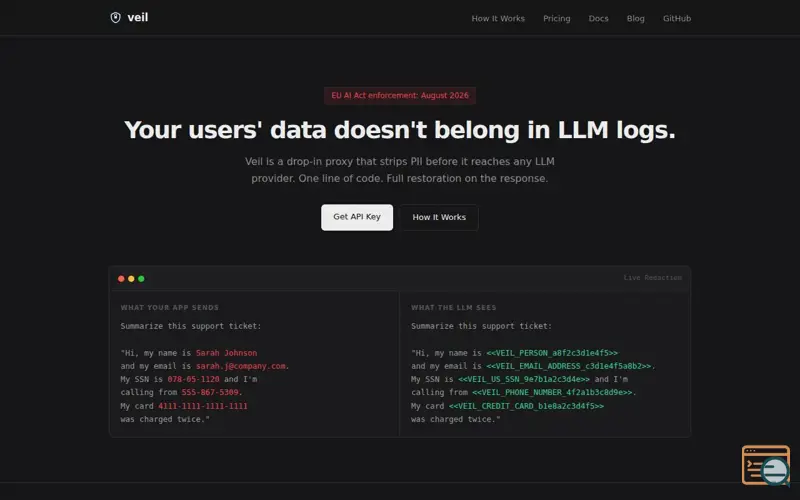Screen dimensions: 800x500
Task: Click the VEIL_EMAIL_ADDRESS token
Action: coord(569,366)
